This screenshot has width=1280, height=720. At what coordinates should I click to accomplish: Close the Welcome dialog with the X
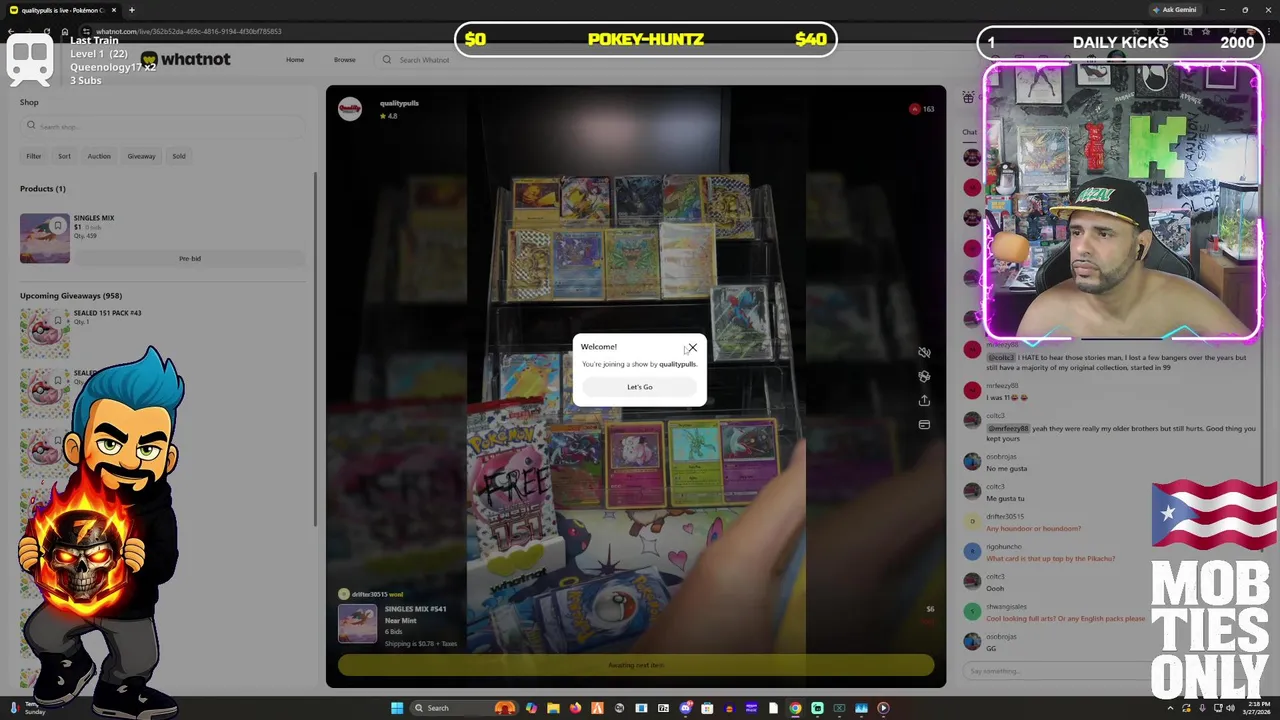[x=692, y=348]
